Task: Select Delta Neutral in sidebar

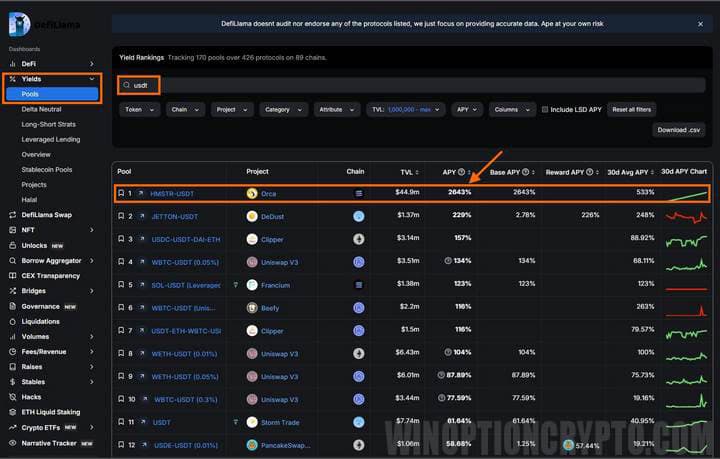Action: click(42, 109)
